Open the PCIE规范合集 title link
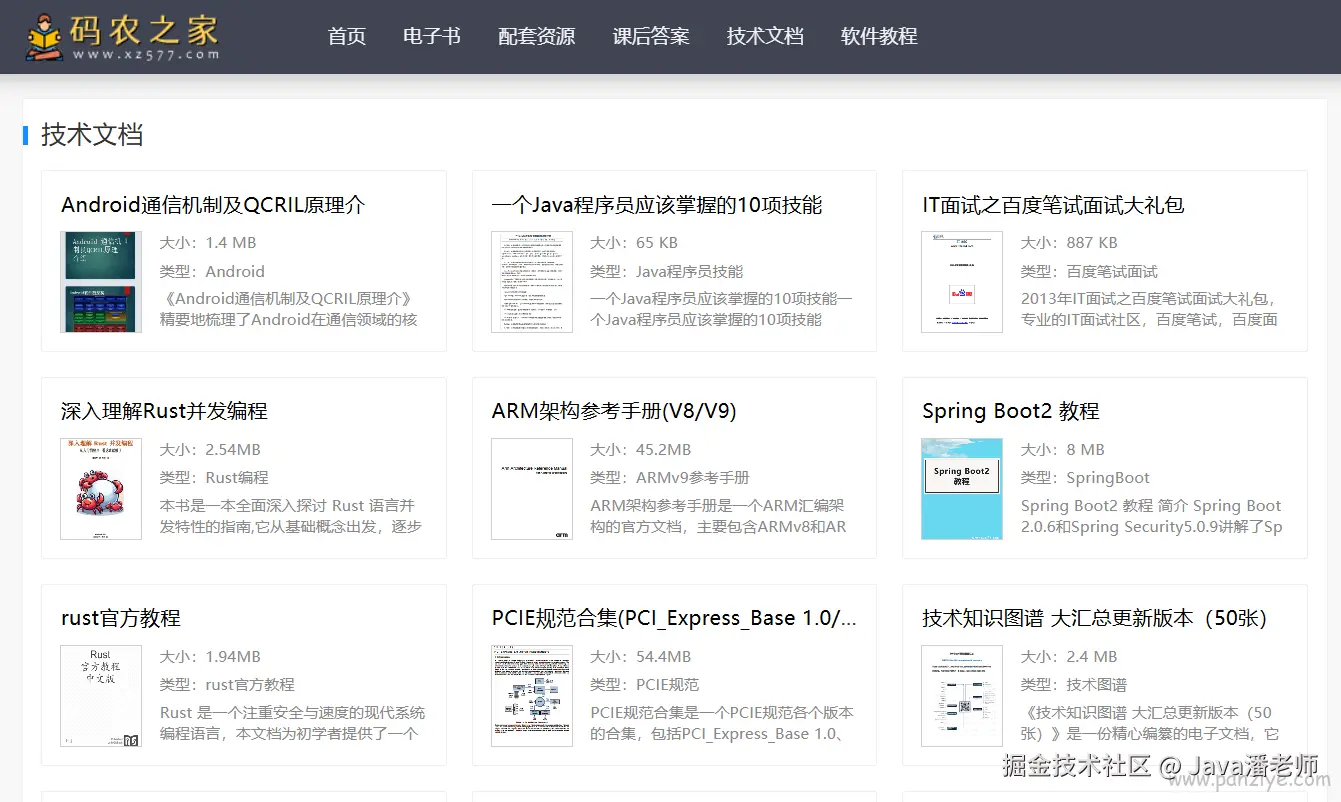The height and width of the screenshot is (802, 1341). click(674, 618)
